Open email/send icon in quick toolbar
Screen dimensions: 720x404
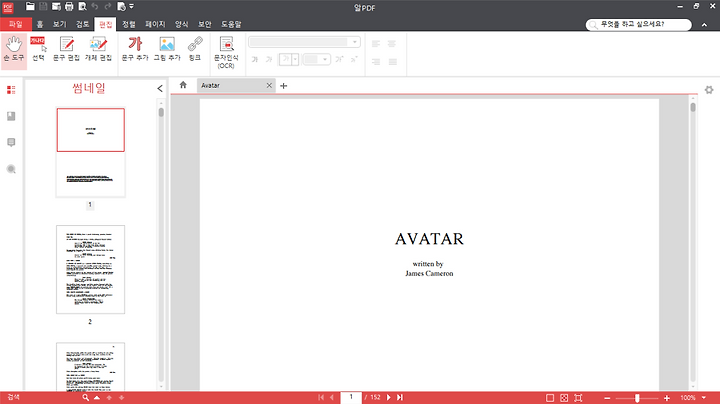56,6
